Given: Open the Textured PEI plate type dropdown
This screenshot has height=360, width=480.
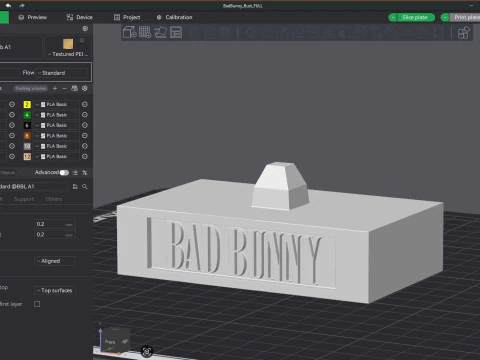Looking at the screenshot, I should [68, 54].
